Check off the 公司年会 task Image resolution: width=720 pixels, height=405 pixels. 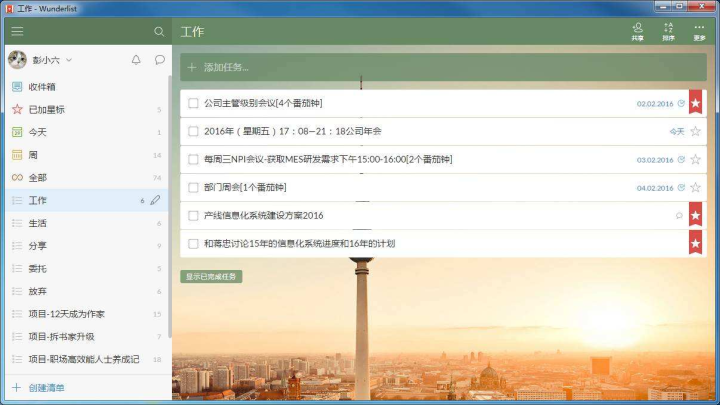(193, 131)
